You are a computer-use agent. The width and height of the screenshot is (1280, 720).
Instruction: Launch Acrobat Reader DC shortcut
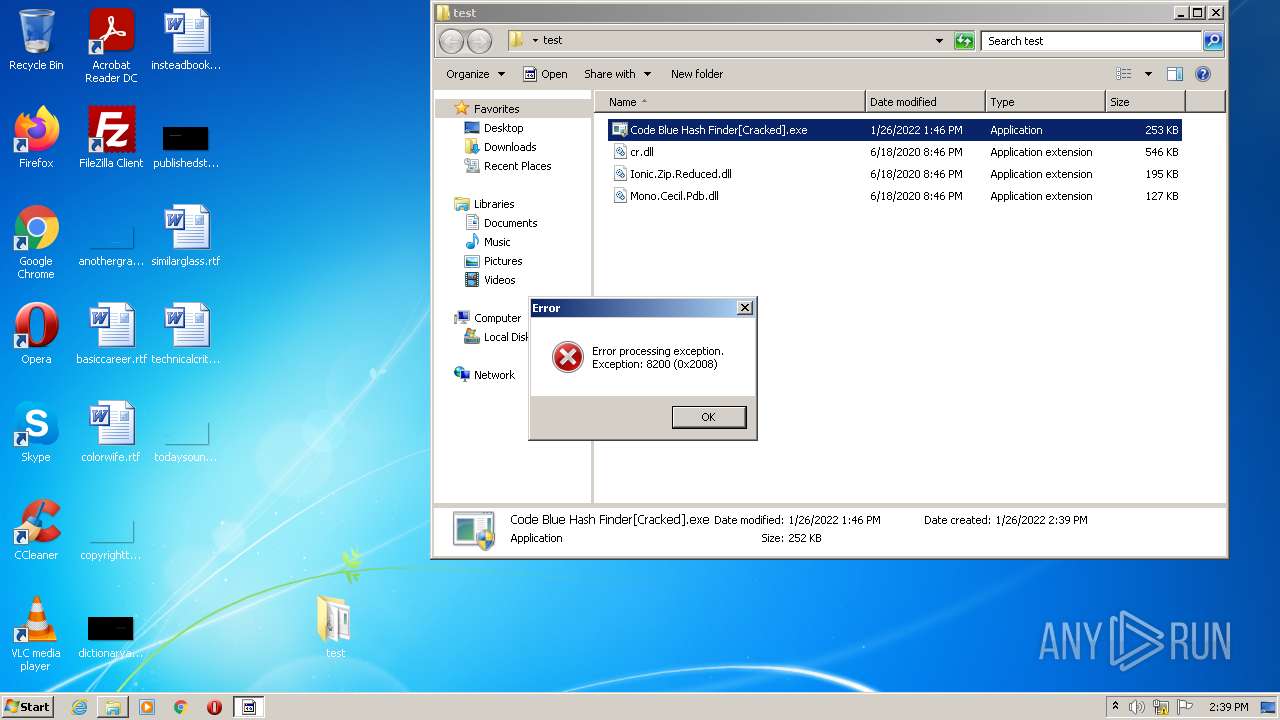tap(111, 46)
